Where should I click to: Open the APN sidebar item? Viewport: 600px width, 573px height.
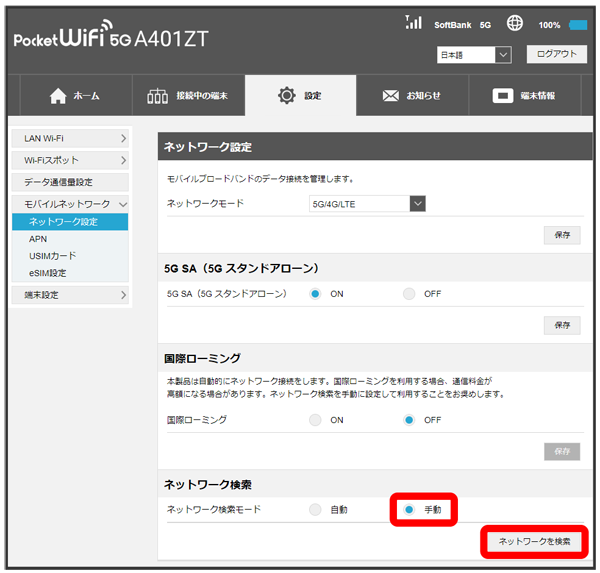[38, 239]
